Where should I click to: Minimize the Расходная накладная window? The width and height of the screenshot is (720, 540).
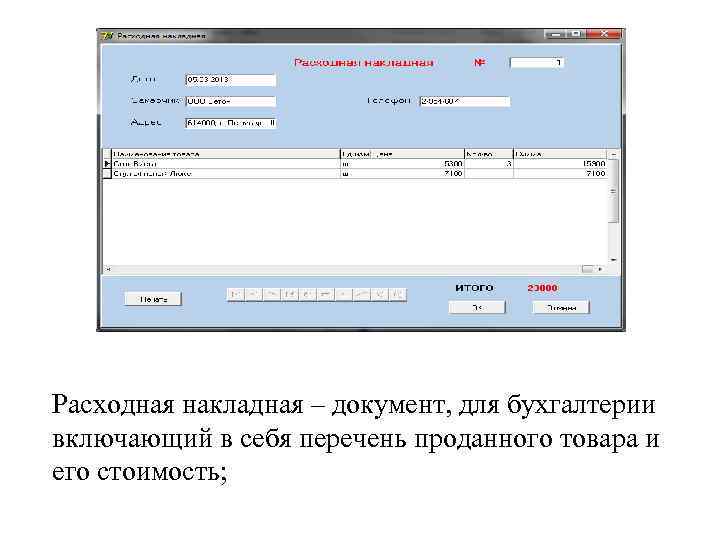(x=555, y=34)
